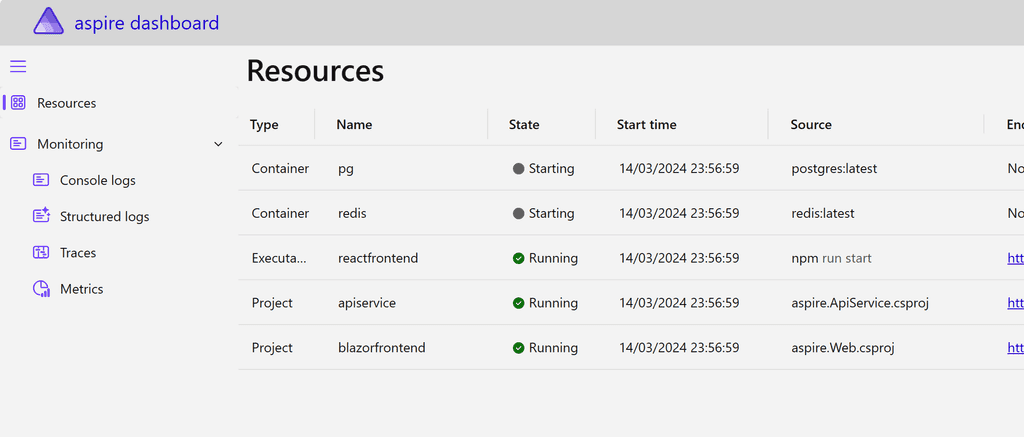Click green Running check icon for blazorfrontend

coord(519,348)
